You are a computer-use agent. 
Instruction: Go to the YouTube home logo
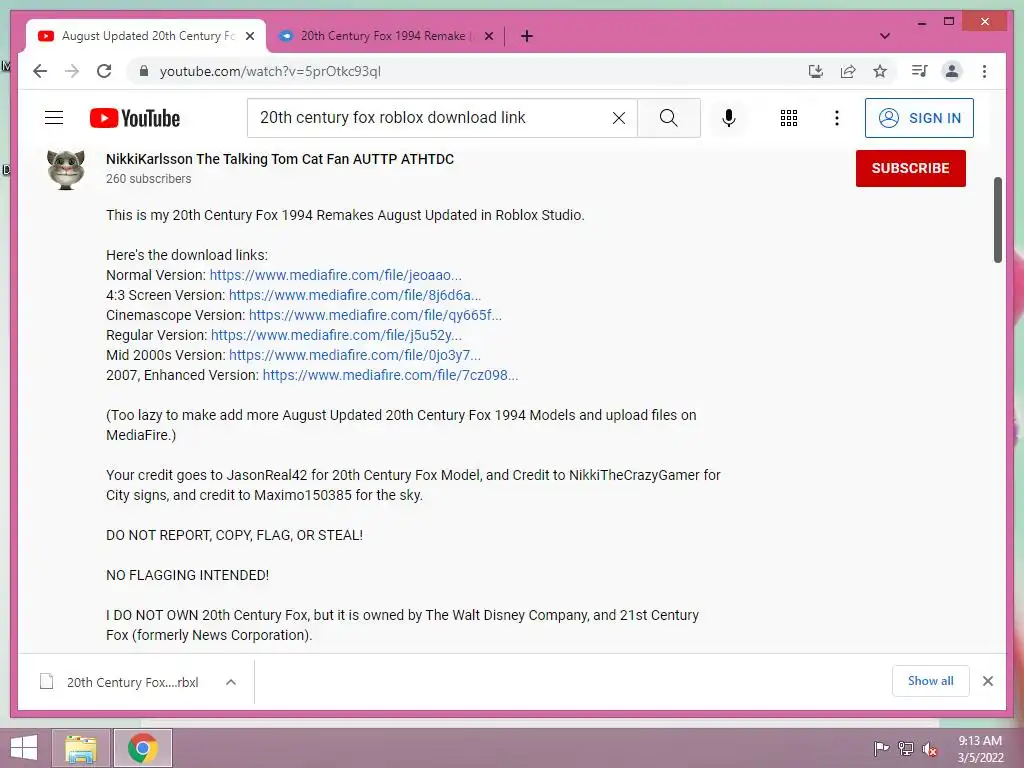point(135,118)
